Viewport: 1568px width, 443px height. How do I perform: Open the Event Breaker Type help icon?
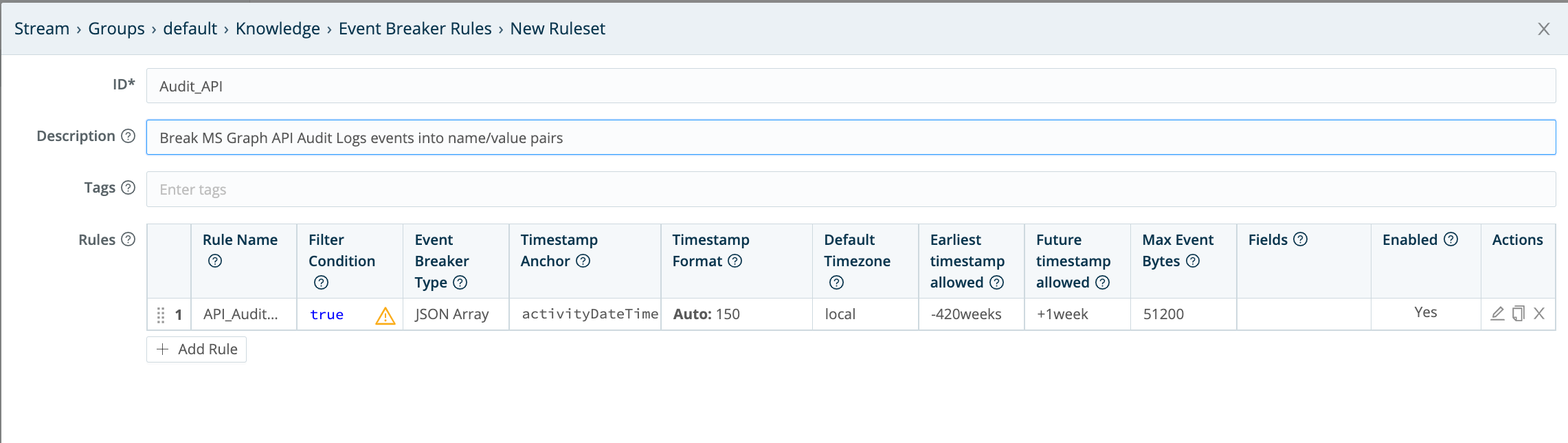[460, 283]
